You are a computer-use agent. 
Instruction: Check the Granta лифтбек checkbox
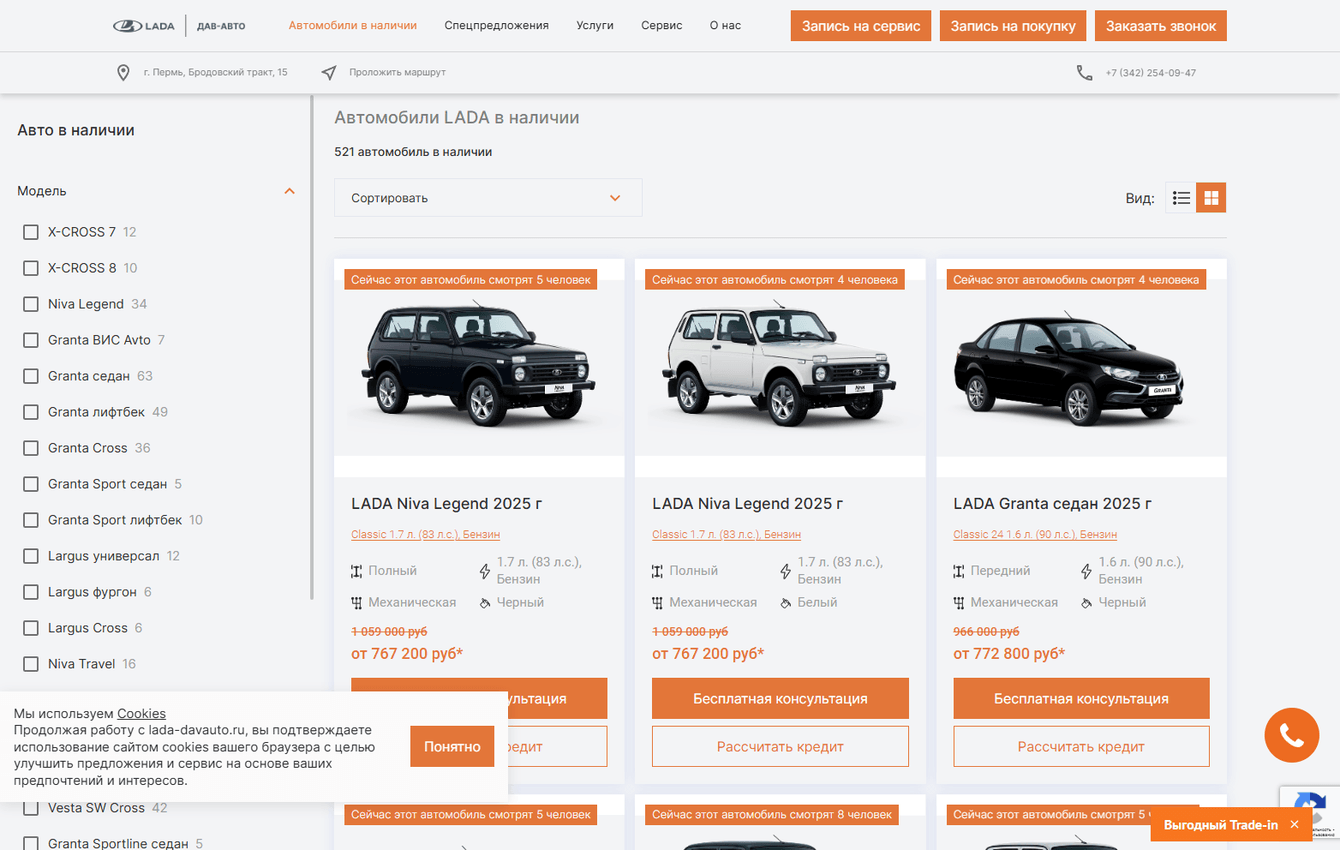click(31, 412)
